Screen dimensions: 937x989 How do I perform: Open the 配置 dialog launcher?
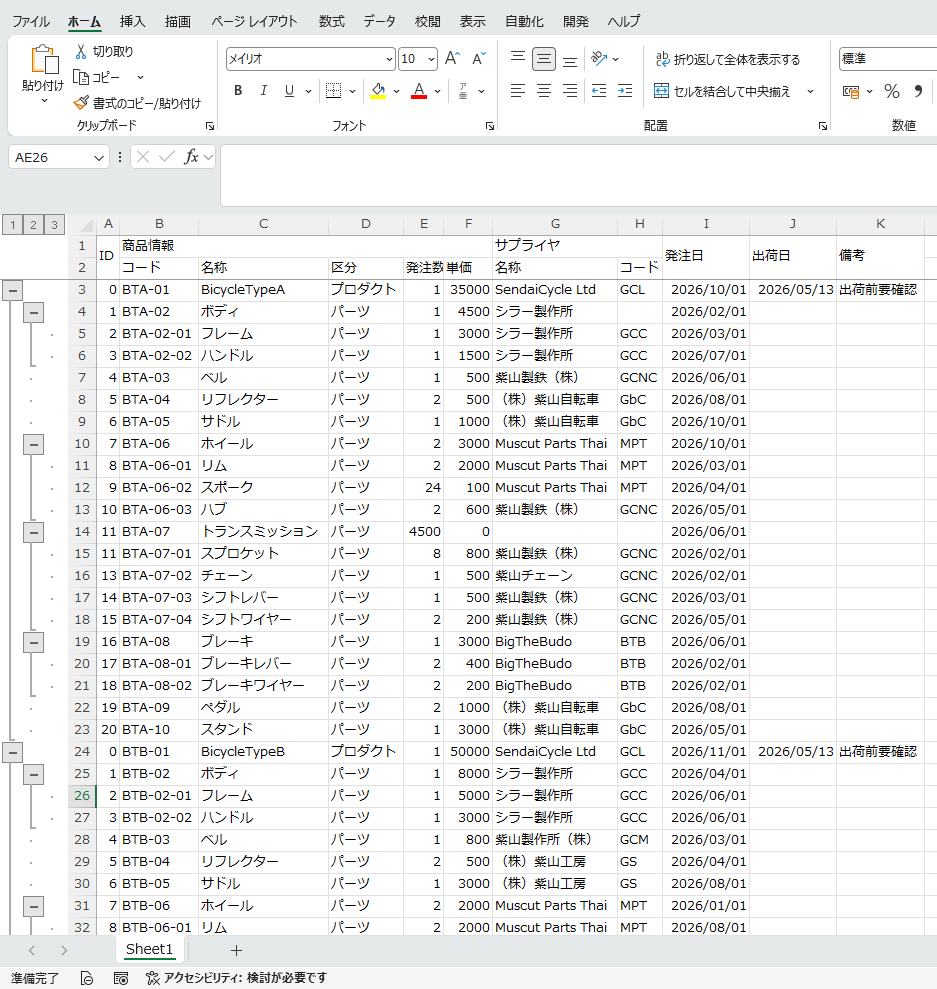point(823,126)
